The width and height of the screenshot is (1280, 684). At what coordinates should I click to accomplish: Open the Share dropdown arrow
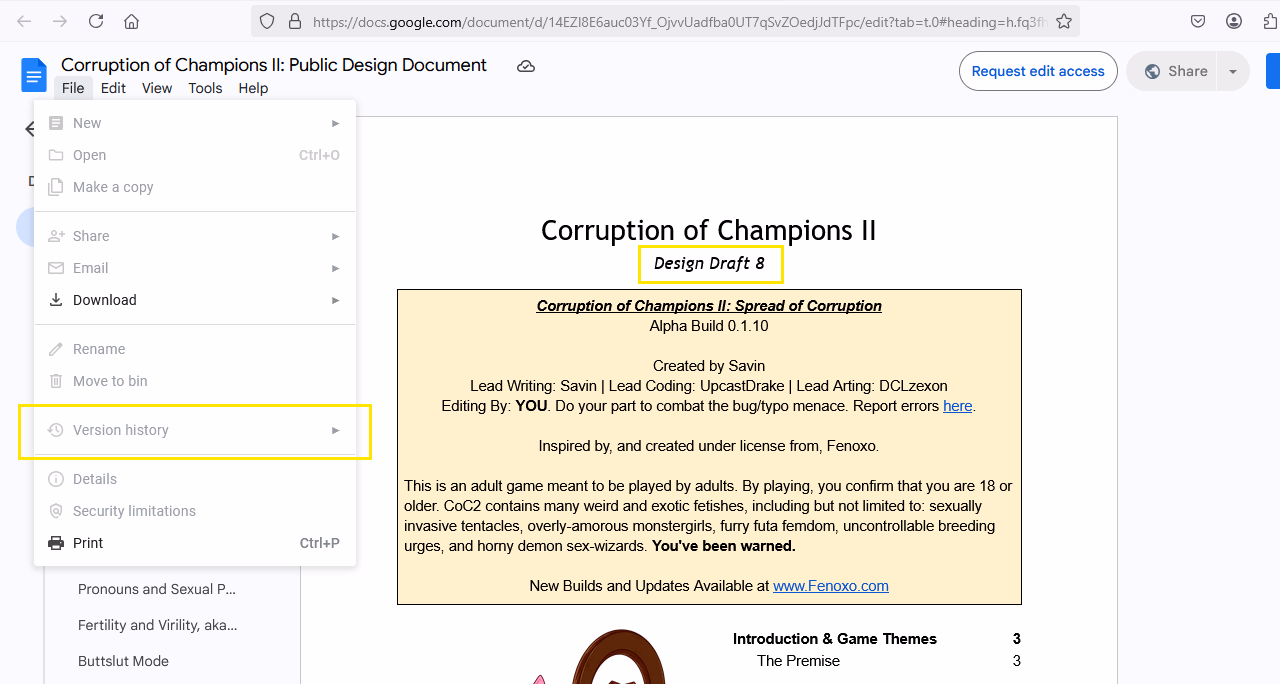point(1233,71)
